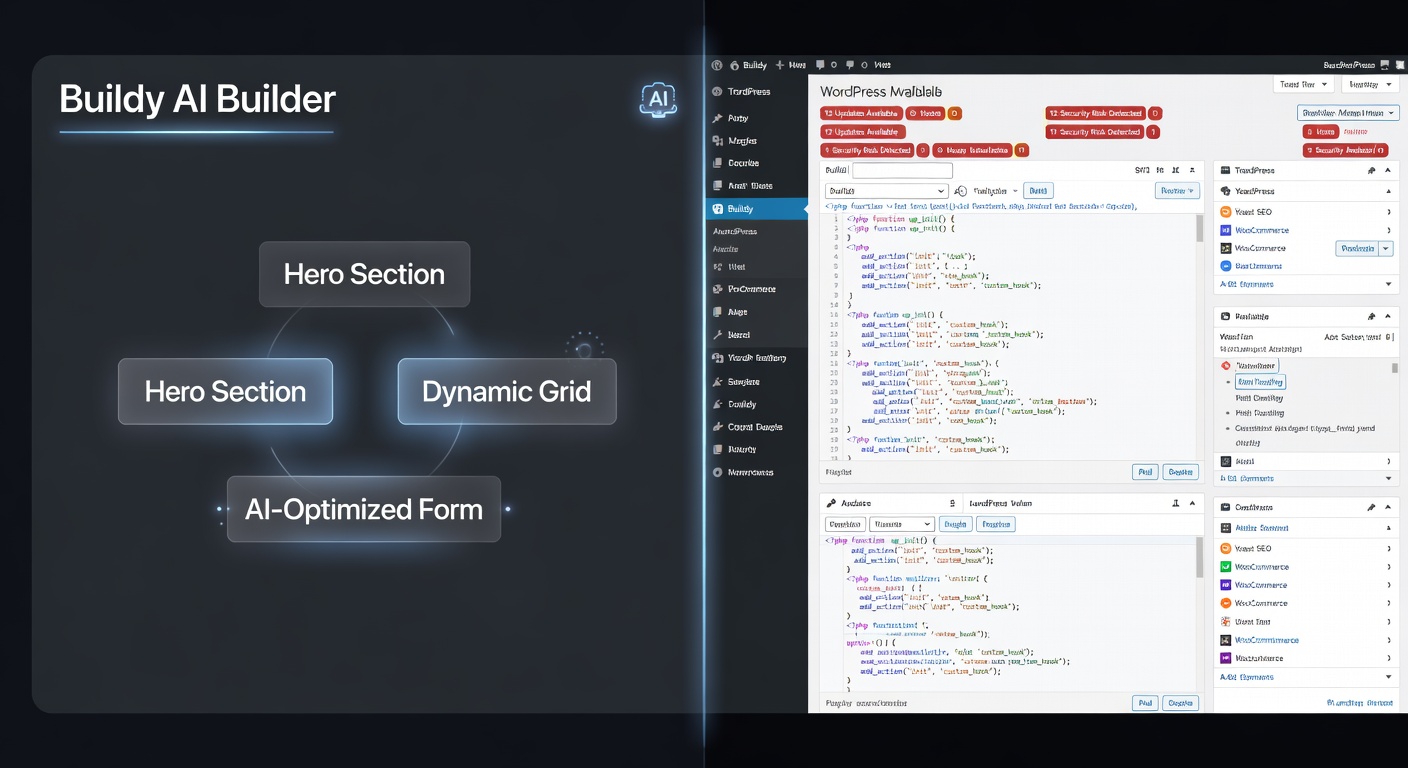Open the second dropdown in the lower editor toolbar

pyautogui.click(x=902, y=524)
